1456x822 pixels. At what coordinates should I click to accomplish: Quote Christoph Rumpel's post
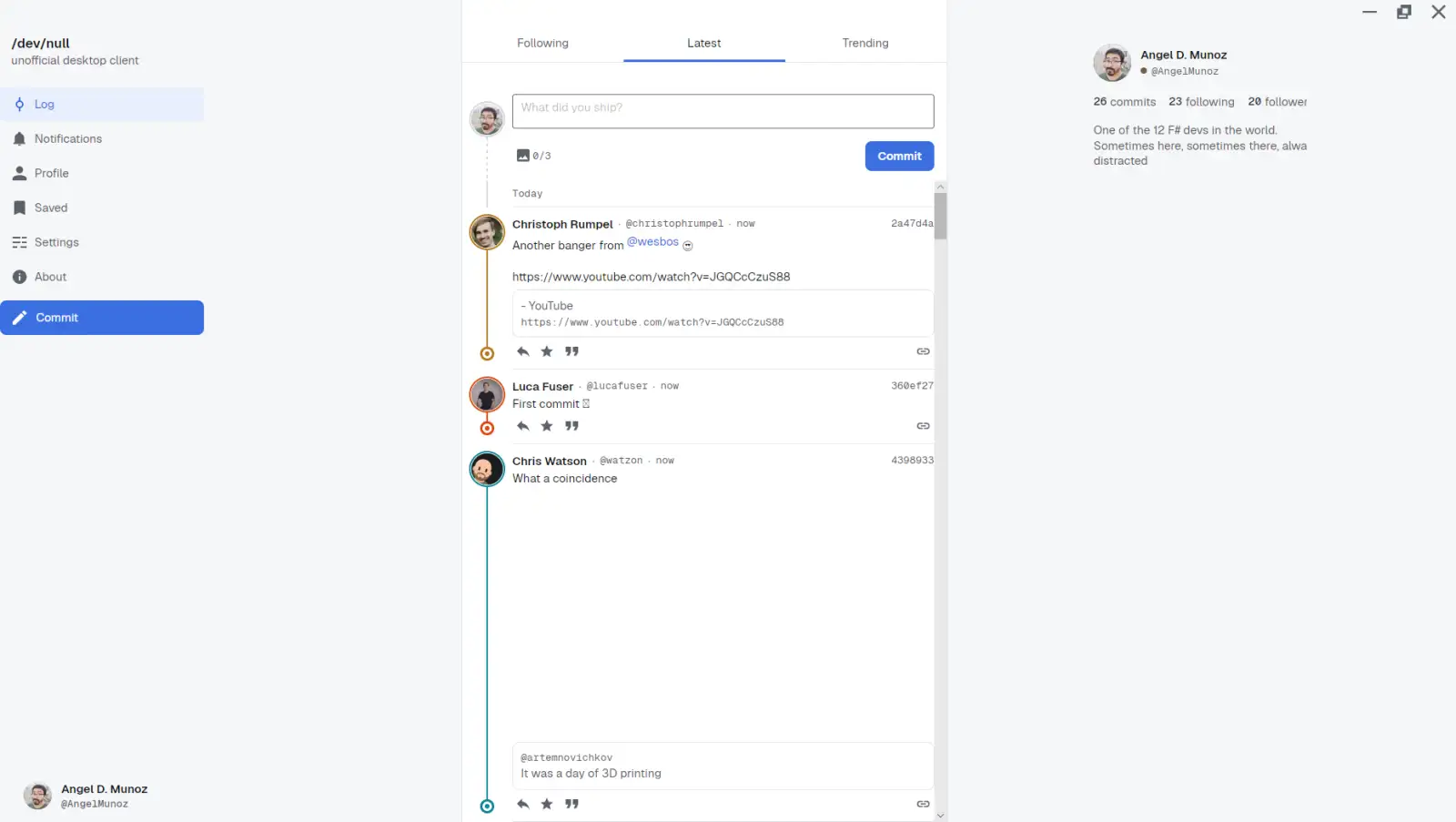[571, 351]
